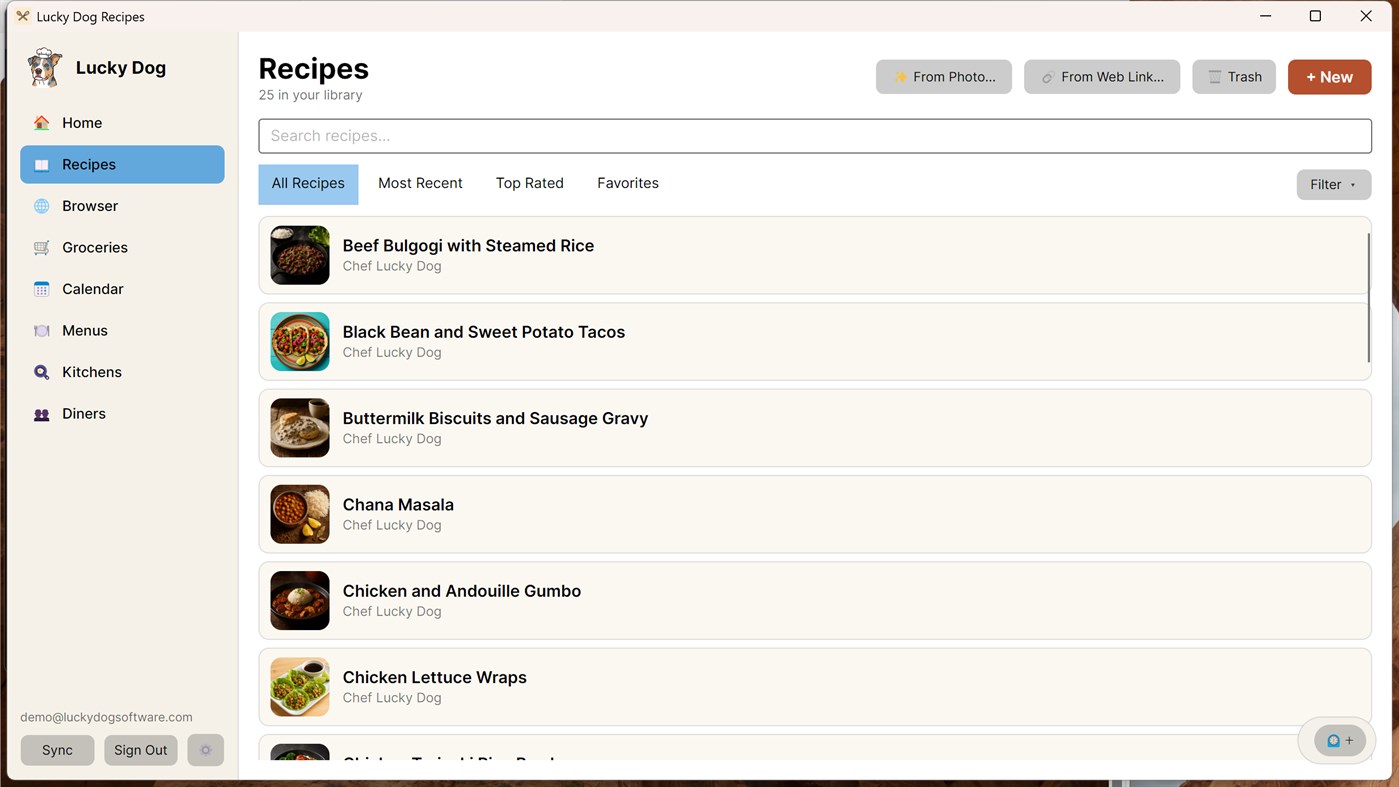Open Chicken and Andouille Gumbo title
This screenshot has width=1399, height=787.
[462, 591]
